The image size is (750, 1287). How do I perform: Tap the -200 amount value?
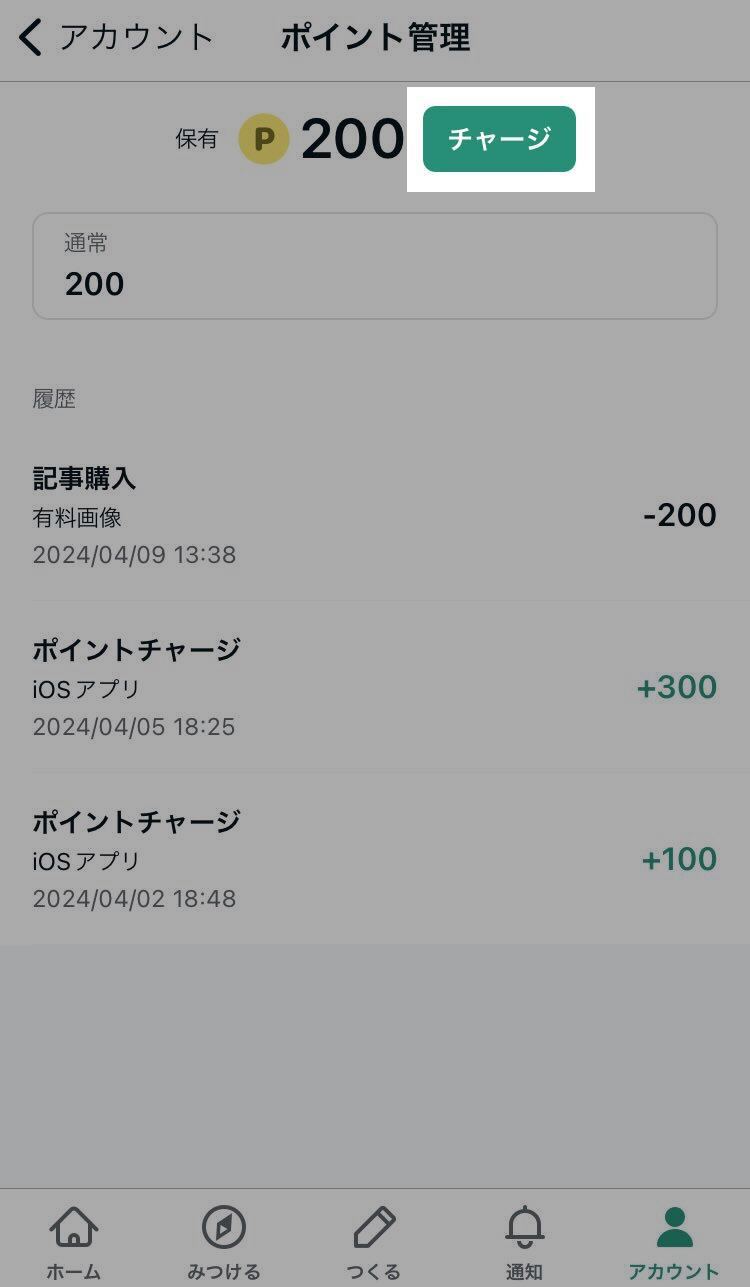pos(680,515)
